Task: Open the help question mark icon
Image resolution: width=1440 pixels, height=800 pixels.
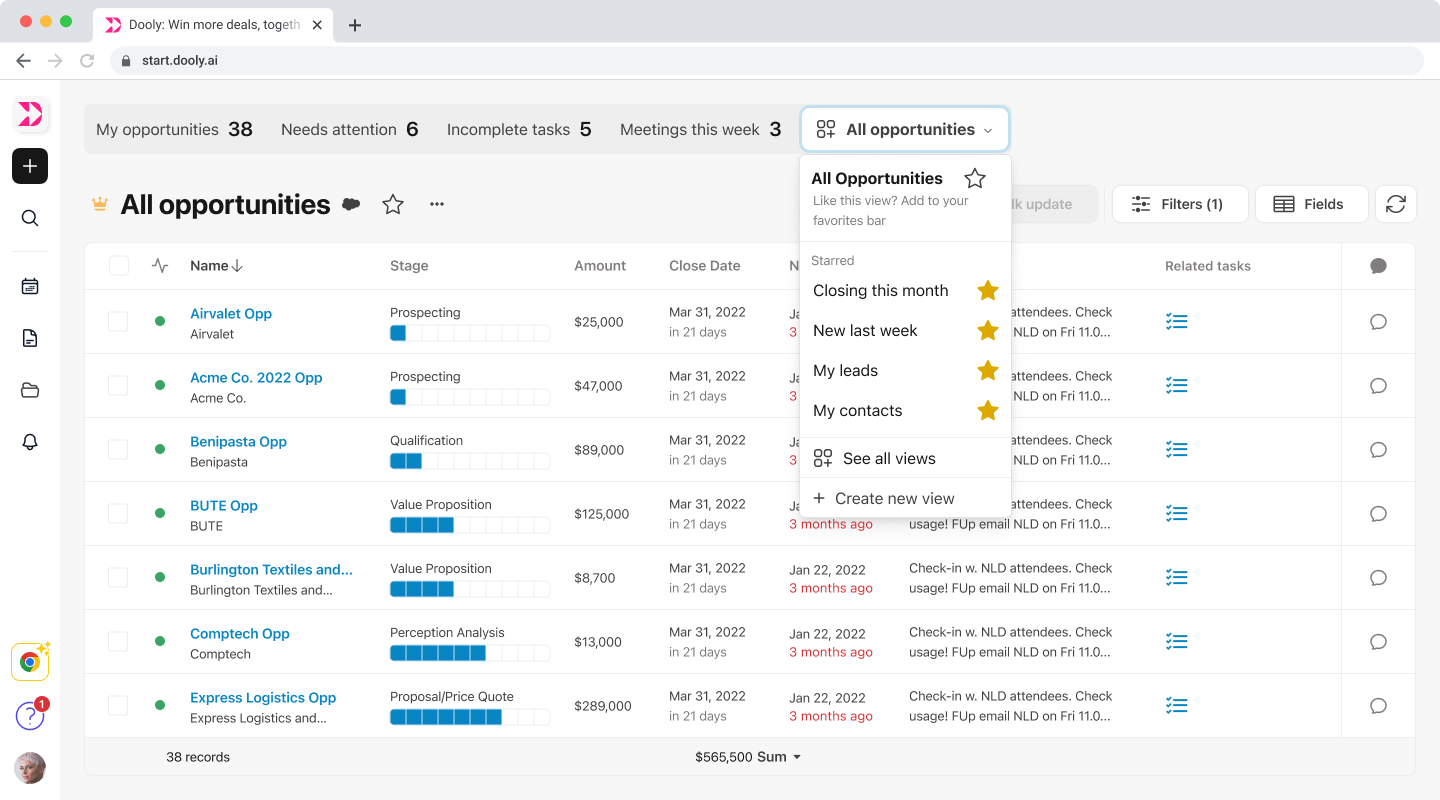Action: click(30, 716)
